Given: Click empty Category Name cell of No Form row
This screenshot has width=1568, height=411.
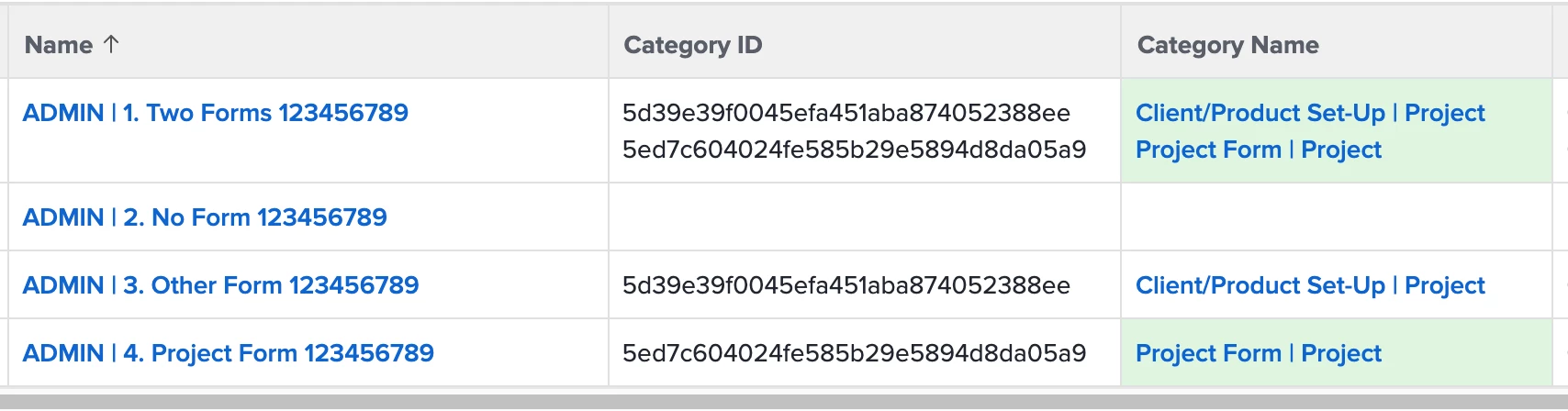Looking at the screenshot, I should [x=1336, y=217].
